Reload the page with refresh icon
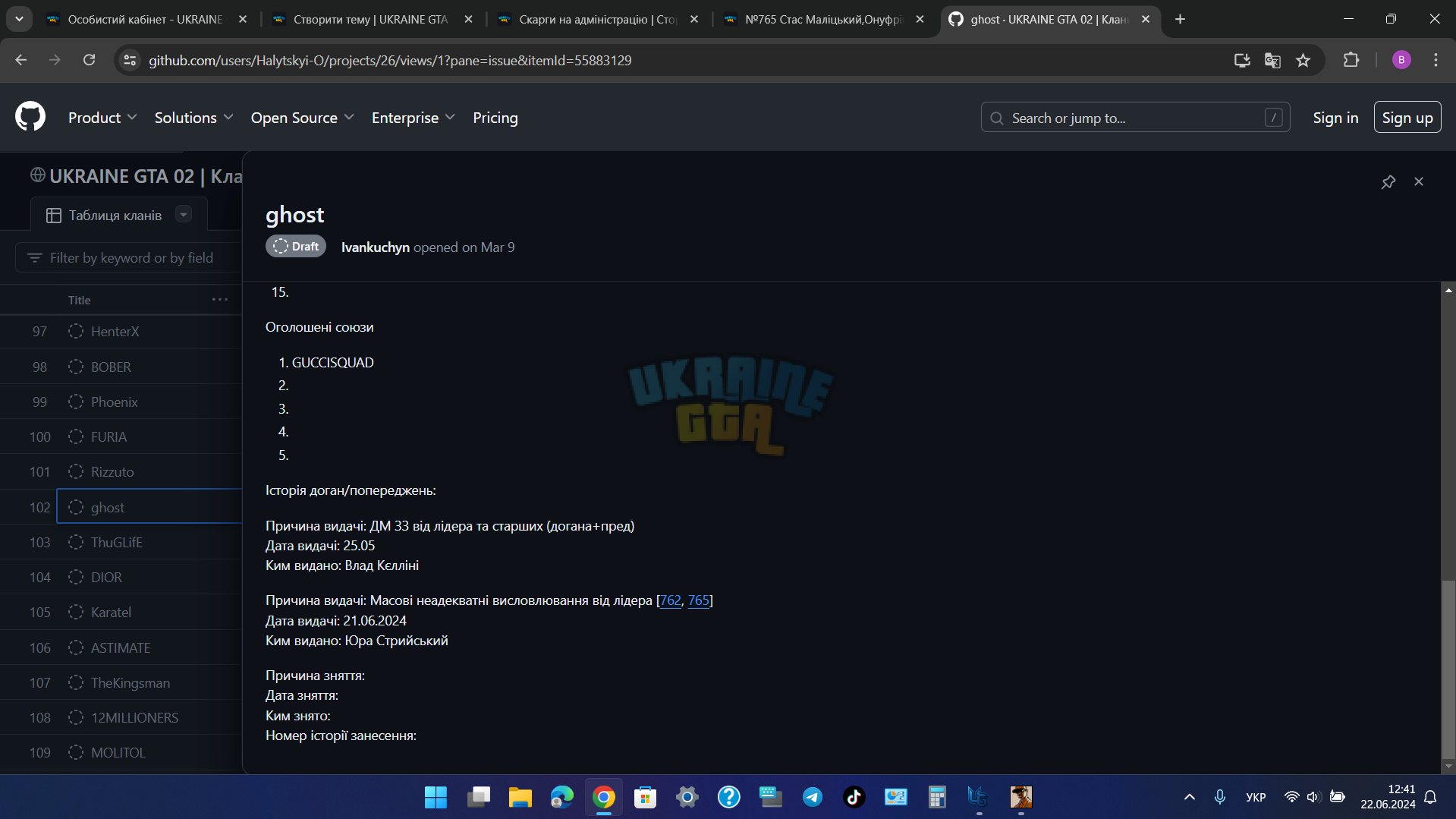This screenshot has height=819, width=1456. click(x=89, y=60)
